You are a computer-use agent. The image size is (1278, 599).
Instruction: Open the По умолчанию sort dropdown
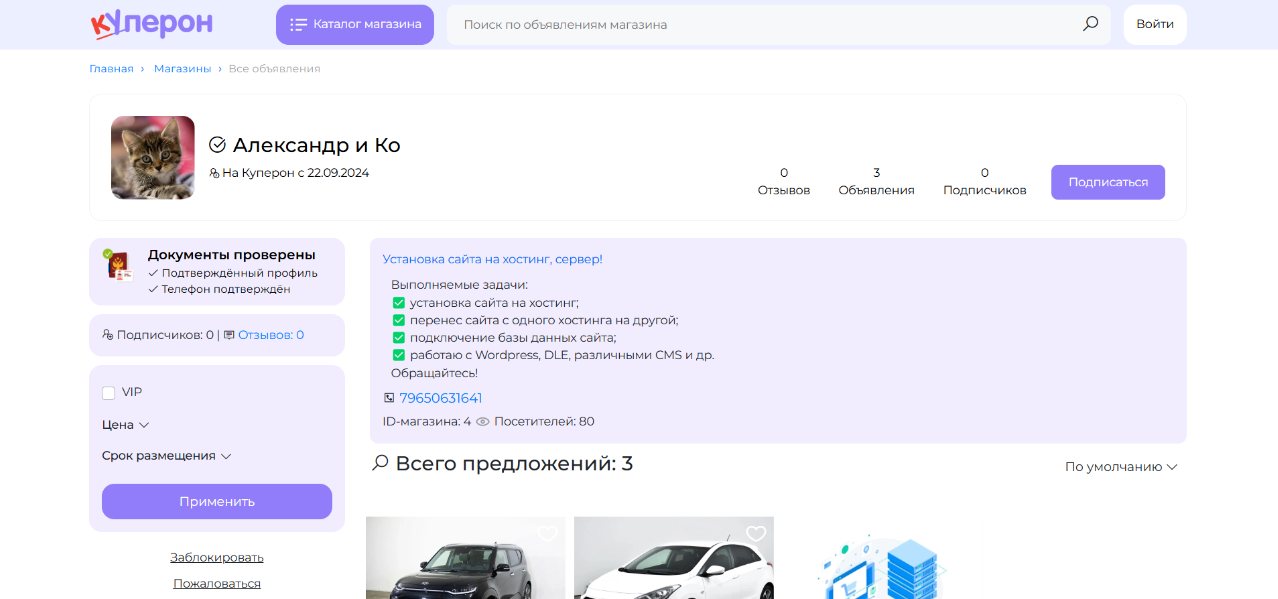coord(1120,467)
